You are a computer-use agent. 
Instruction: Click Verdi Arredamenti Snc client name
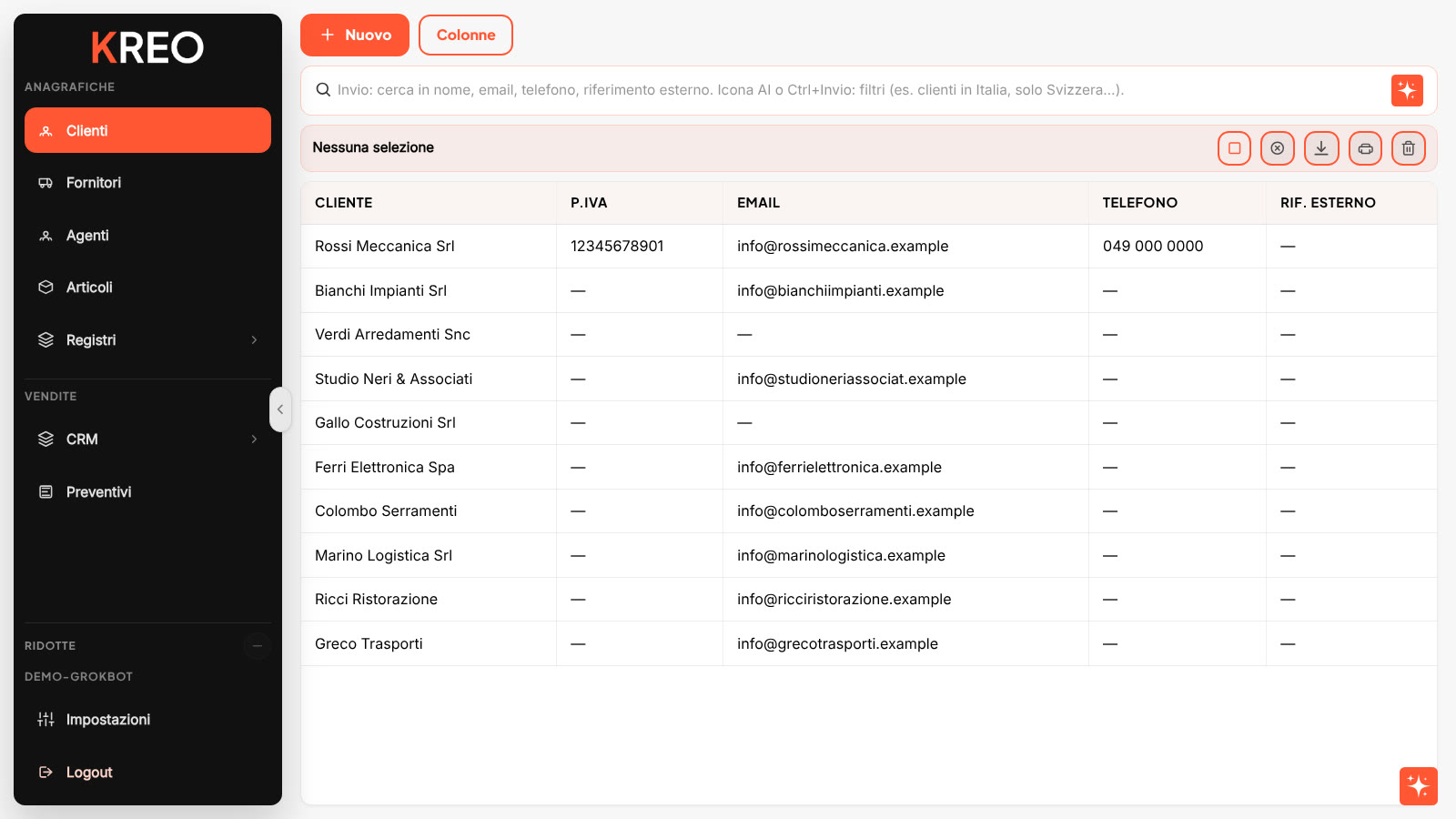coord(392,335)
